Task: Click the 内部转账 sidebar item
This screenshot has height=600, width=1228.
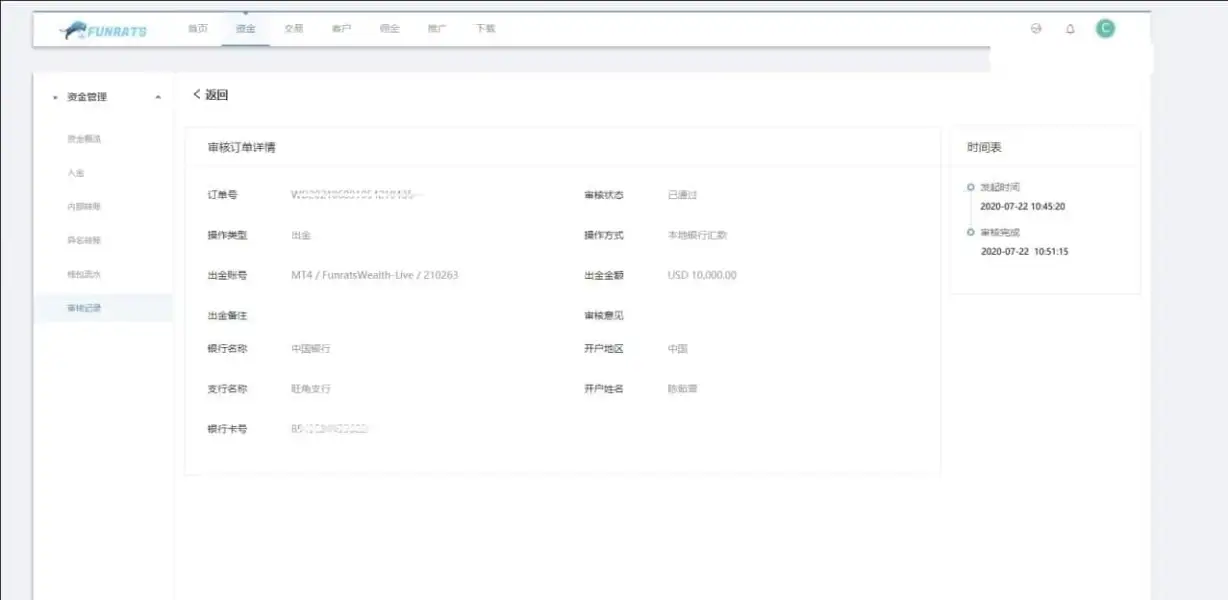Action: 84,206
